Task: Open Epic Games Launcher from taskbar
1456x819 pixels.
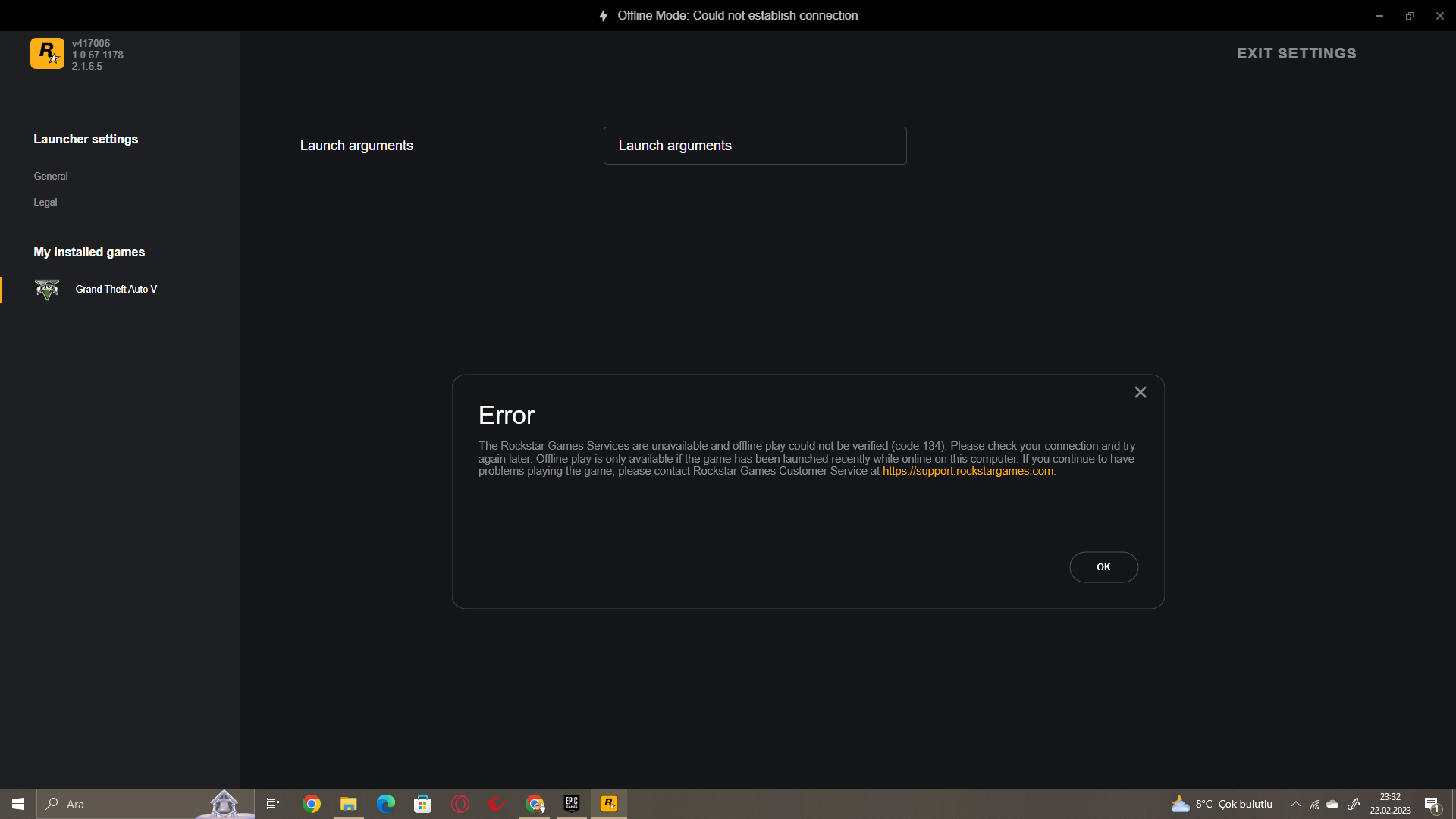Action: pyautogui.click(x=572, y=804)
